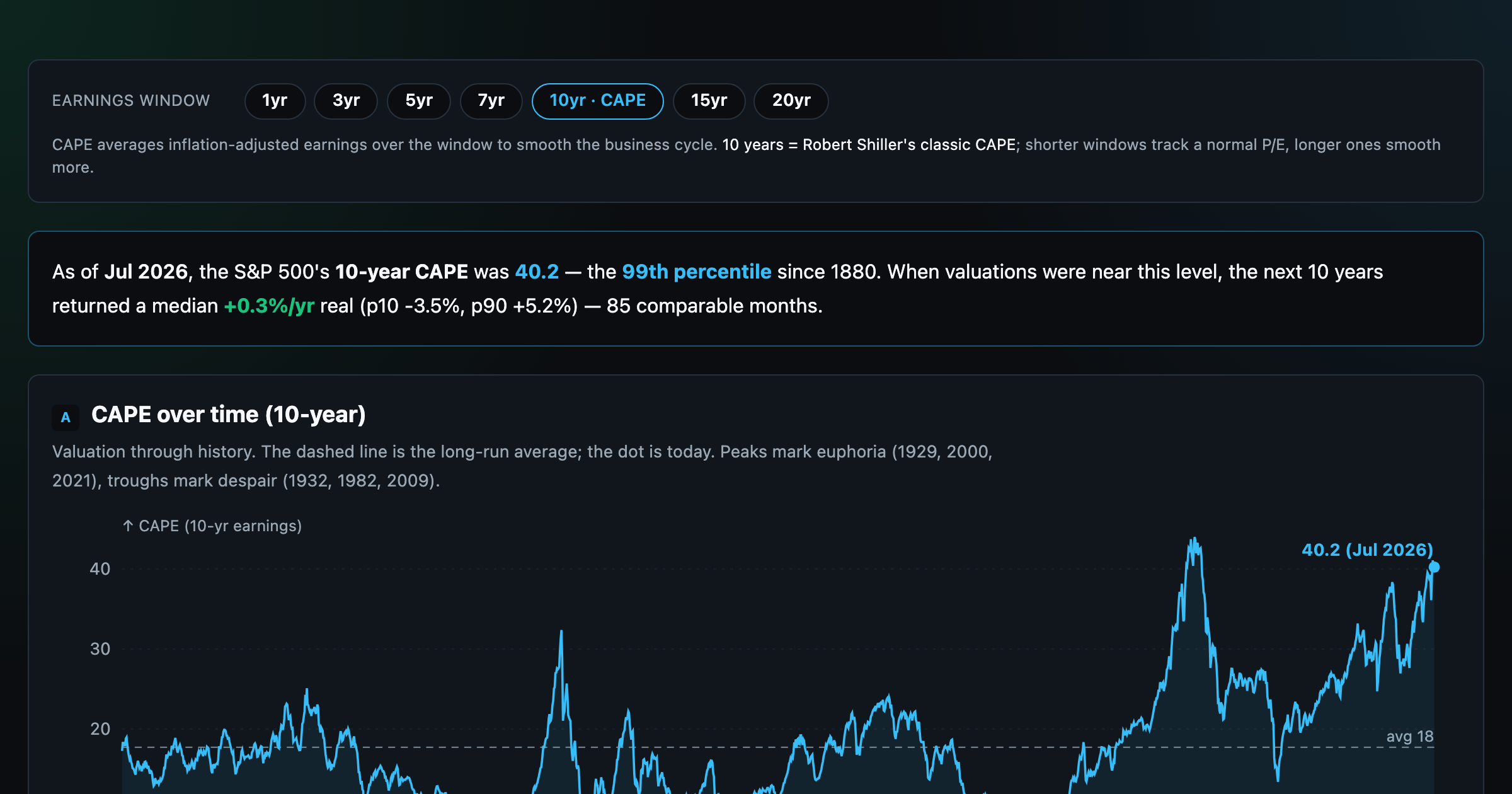This screenshot has width=1512, height=794.
Task: Click the CAPE (10-yr earnings) axis title
Action: 212,526
